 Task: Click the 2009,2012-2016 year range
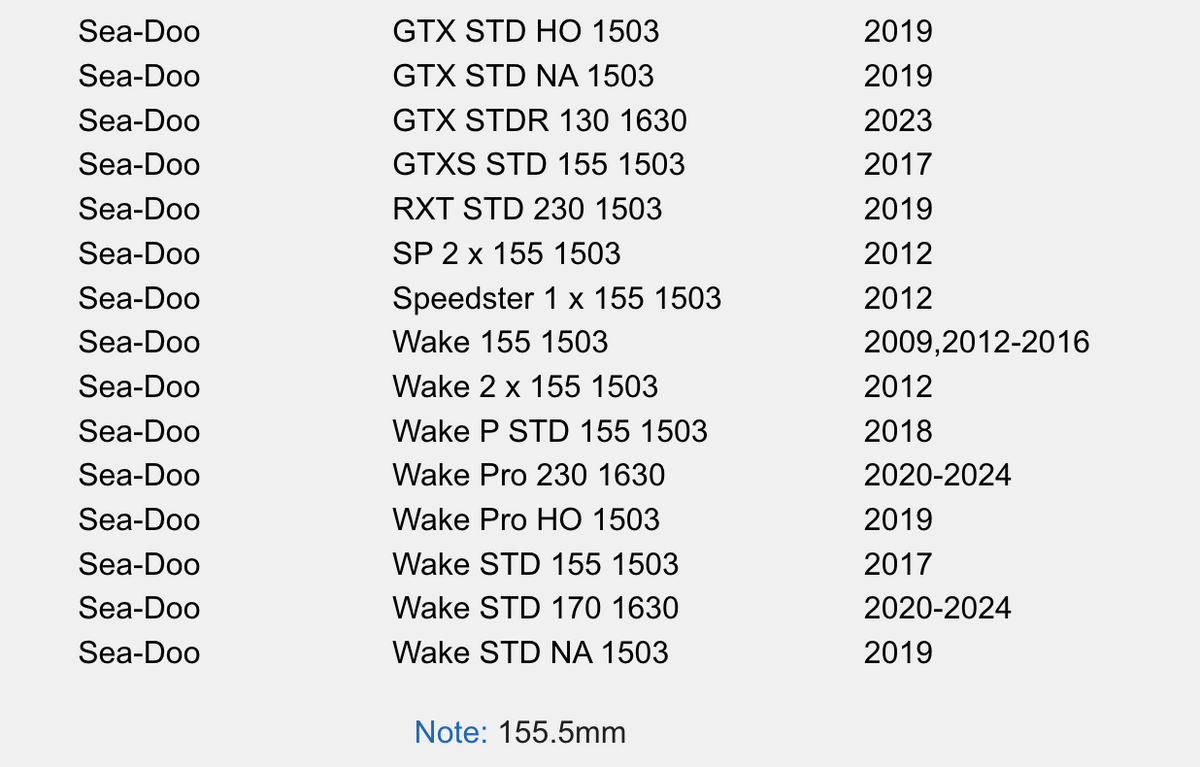pos(976,342)
